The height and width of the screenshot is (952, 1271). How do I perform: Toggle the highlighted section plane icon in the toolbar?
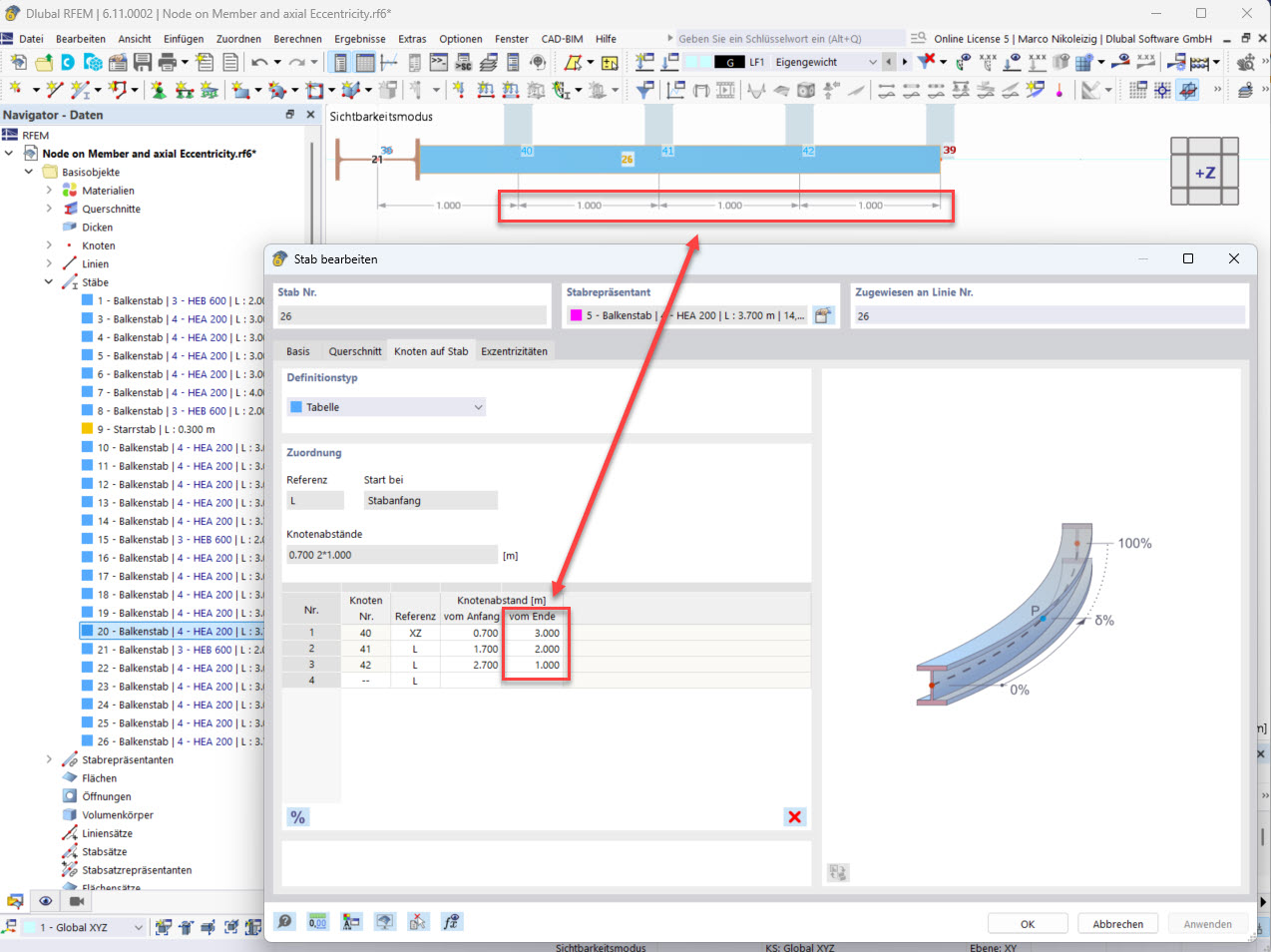(1188, 90)
